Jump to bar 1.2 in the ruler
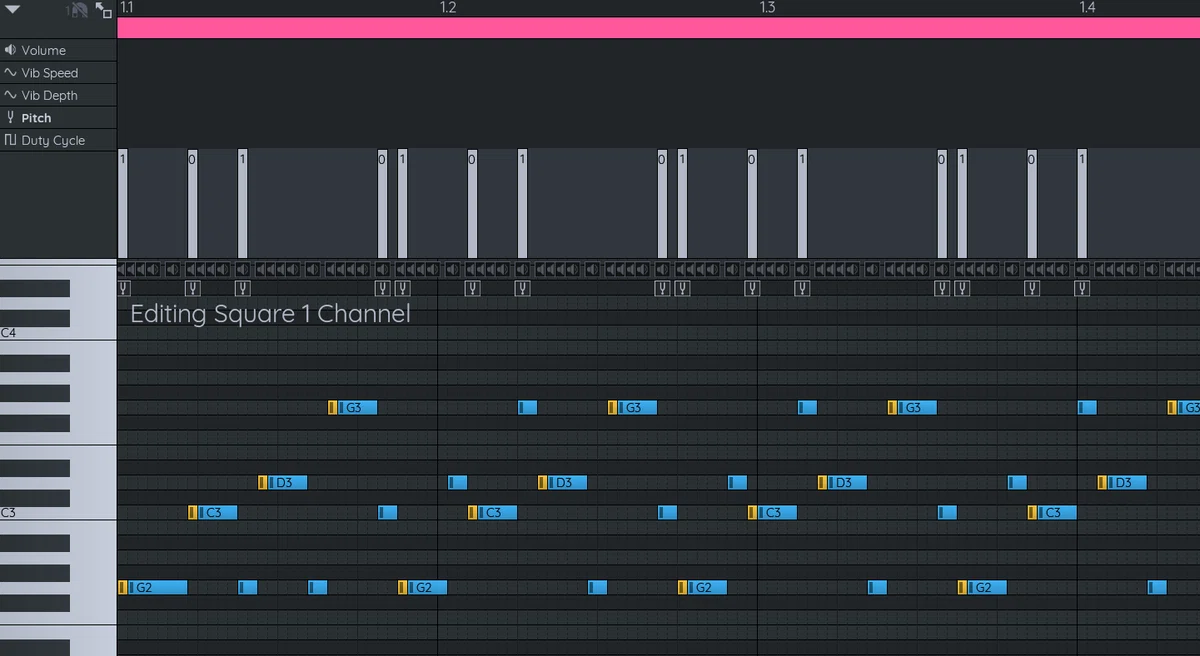Screen dimensions: 1200x656 (448, 8)
